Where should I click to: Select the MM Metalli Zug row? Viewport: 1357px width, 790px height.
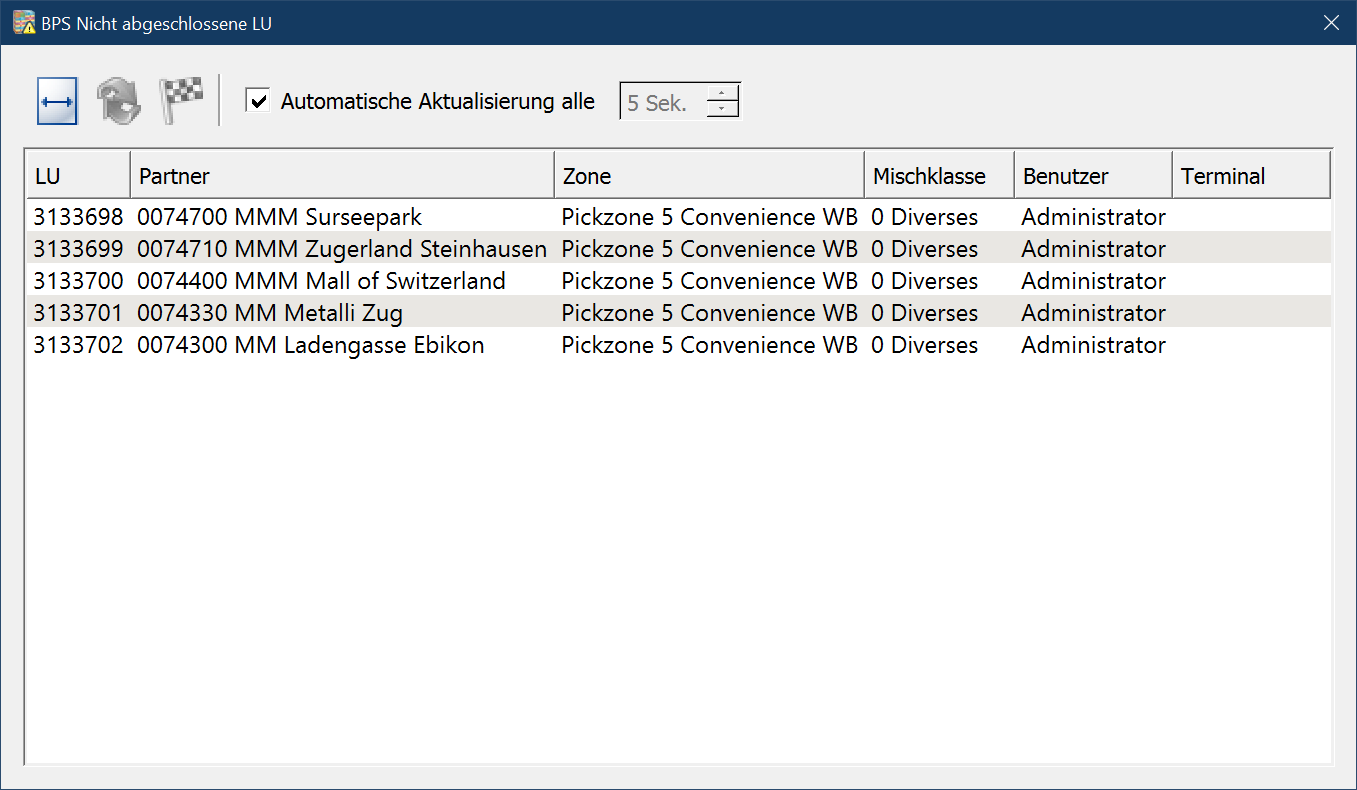(x=269, y=313)
